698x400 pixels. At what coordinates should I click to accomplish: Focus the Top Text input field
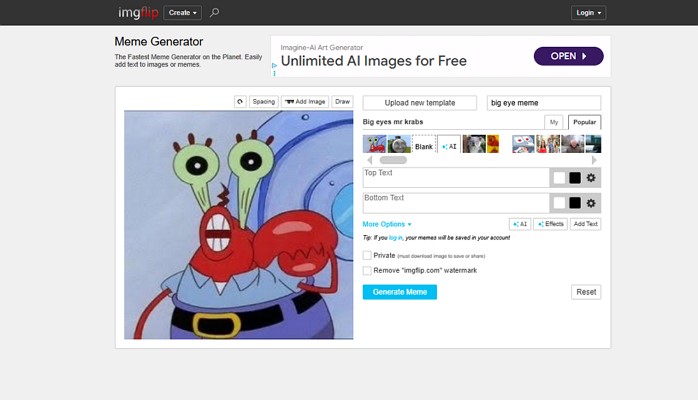[x=456, y=178]
